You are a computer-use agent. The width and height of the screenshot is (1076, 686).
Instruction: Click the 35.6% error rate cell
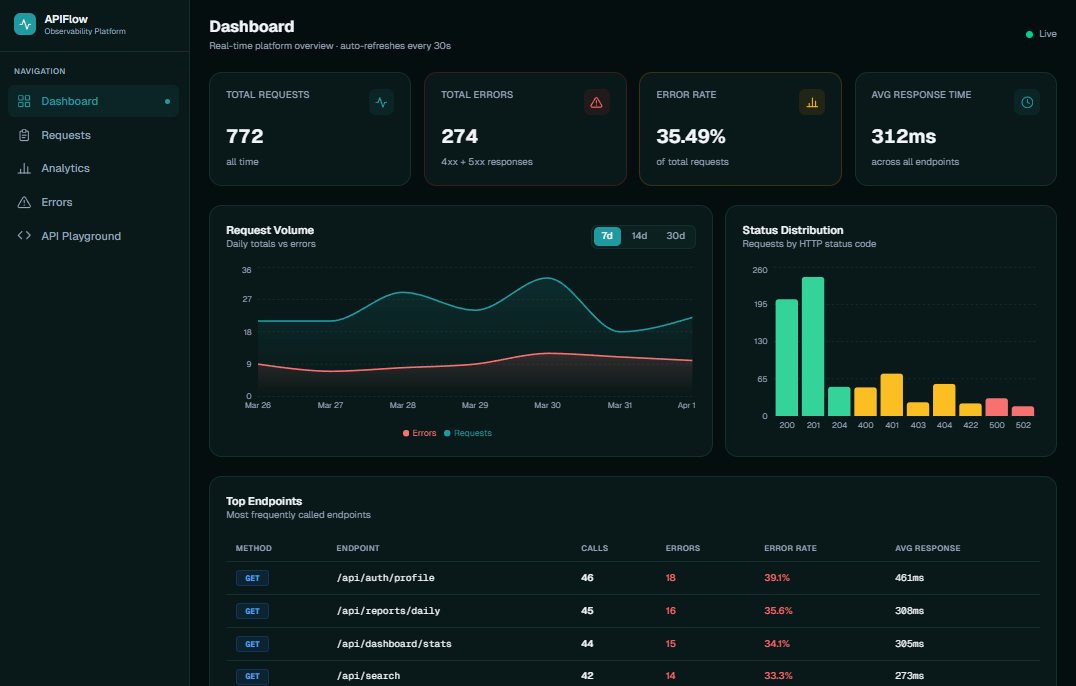point(778,611)
